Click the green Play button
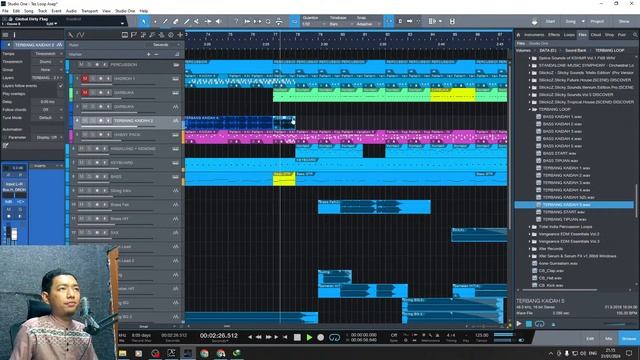The width and height of the screenshot is (640, 360). point(309,337)
